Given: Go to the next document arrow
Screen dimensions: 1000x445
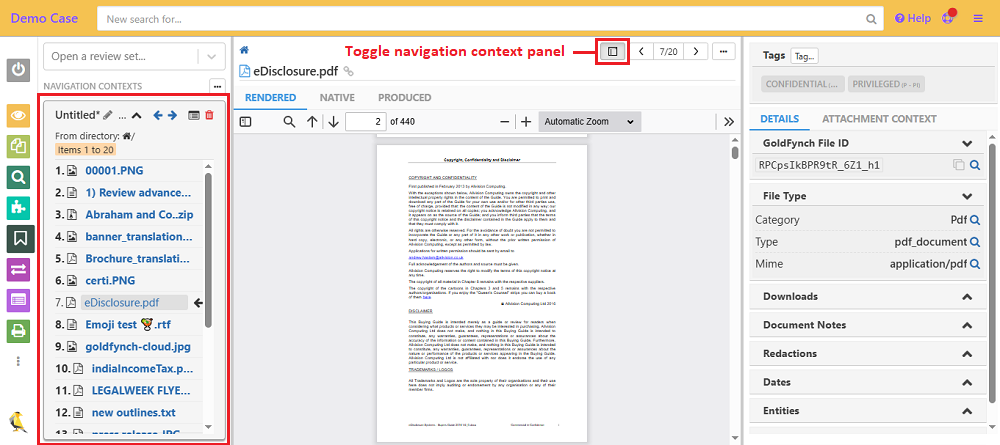Looking at the screenshot, I should pyautogui.click(x=696, y=51).
